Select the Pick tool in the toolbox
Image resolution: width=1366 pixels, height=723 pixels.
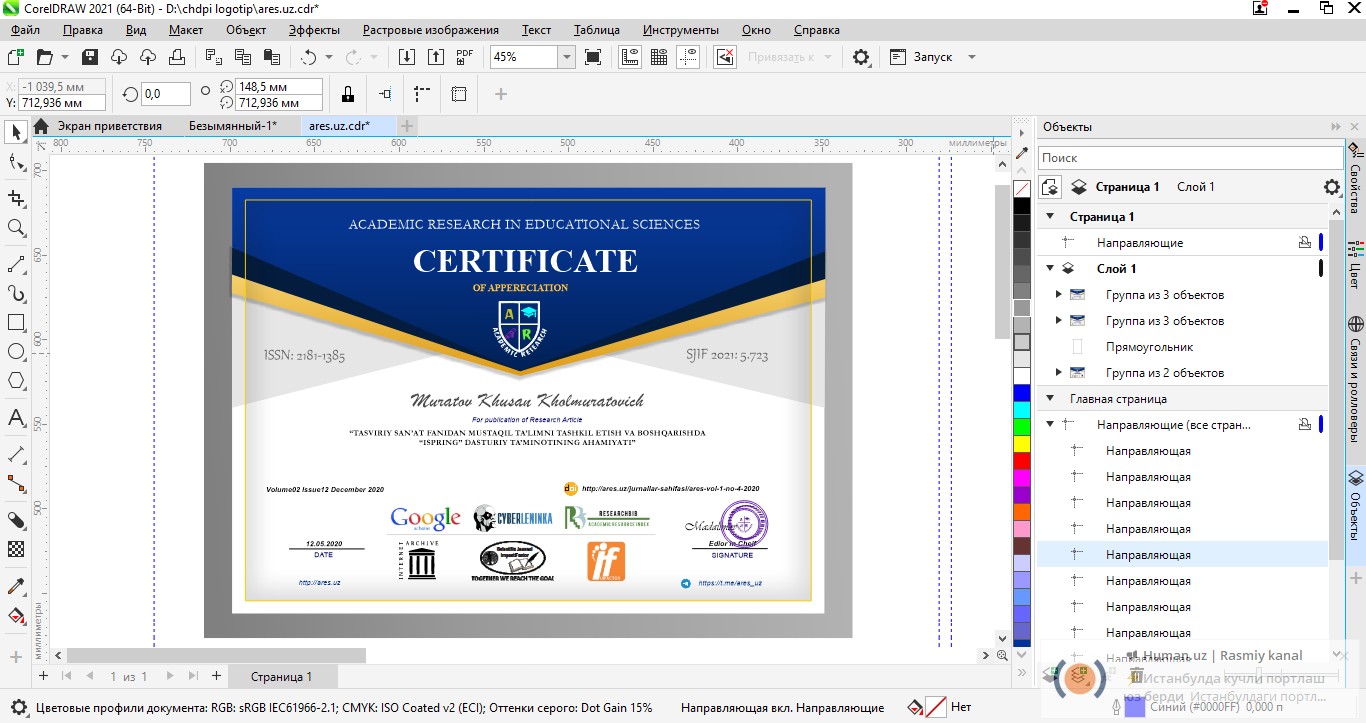click(x=16, y=132)
